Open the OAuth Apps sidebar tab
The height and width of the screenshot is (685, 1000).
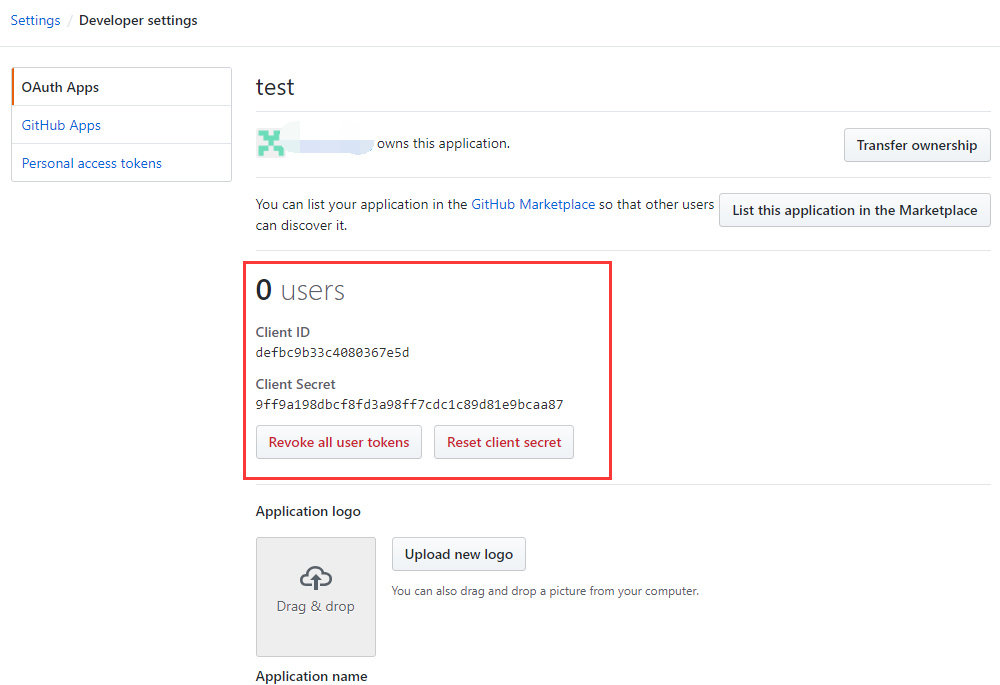click(x=122, y=87)
